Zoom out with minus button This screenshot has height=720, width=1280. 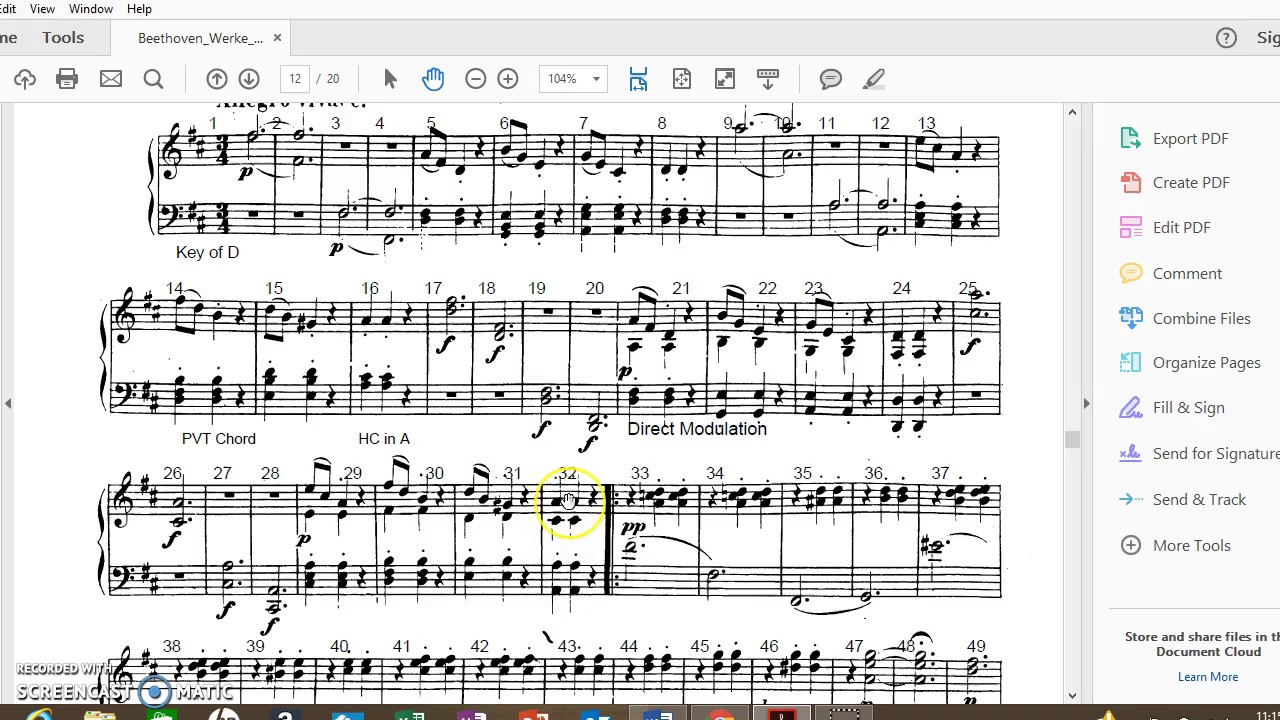476,79
